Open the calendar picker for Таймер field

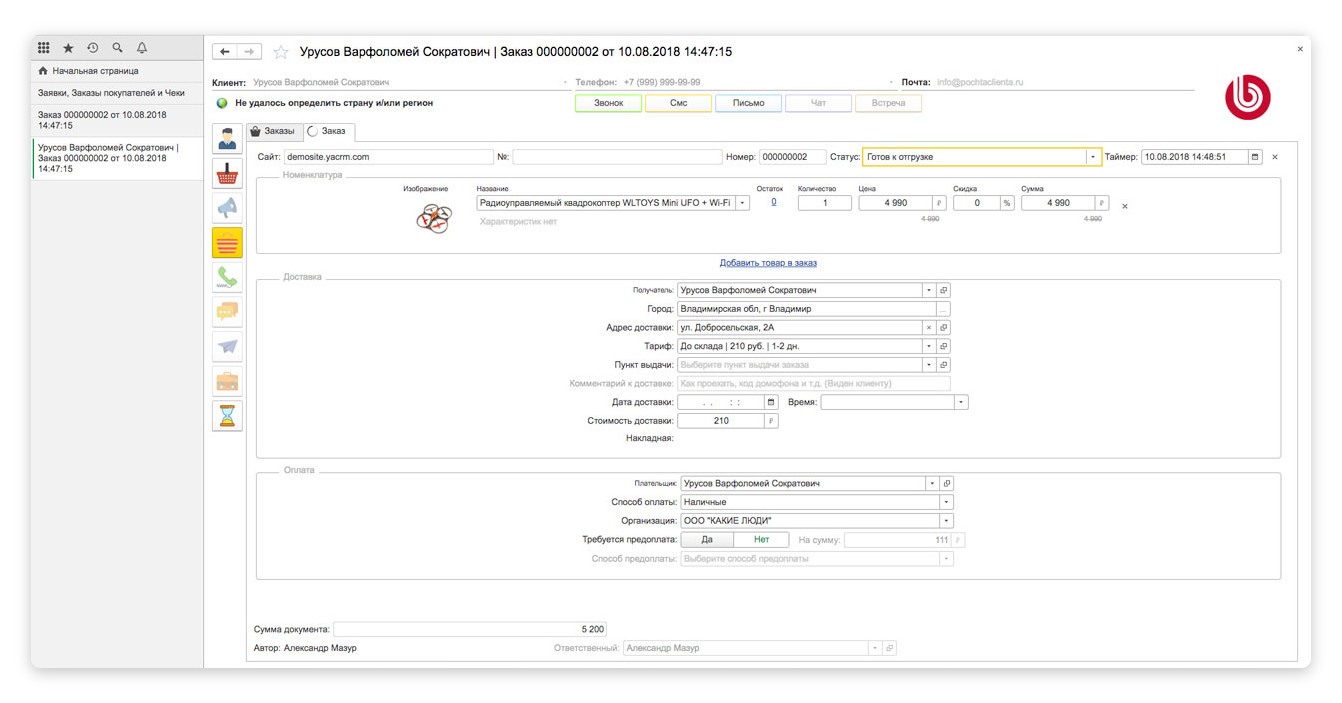click(x=1256, y=157)
